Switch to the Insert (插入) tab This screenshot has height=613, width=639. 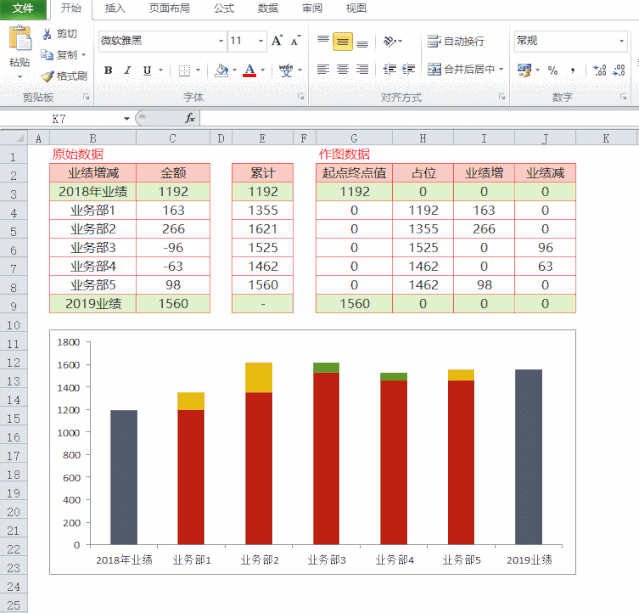click(x=115, y=9)
